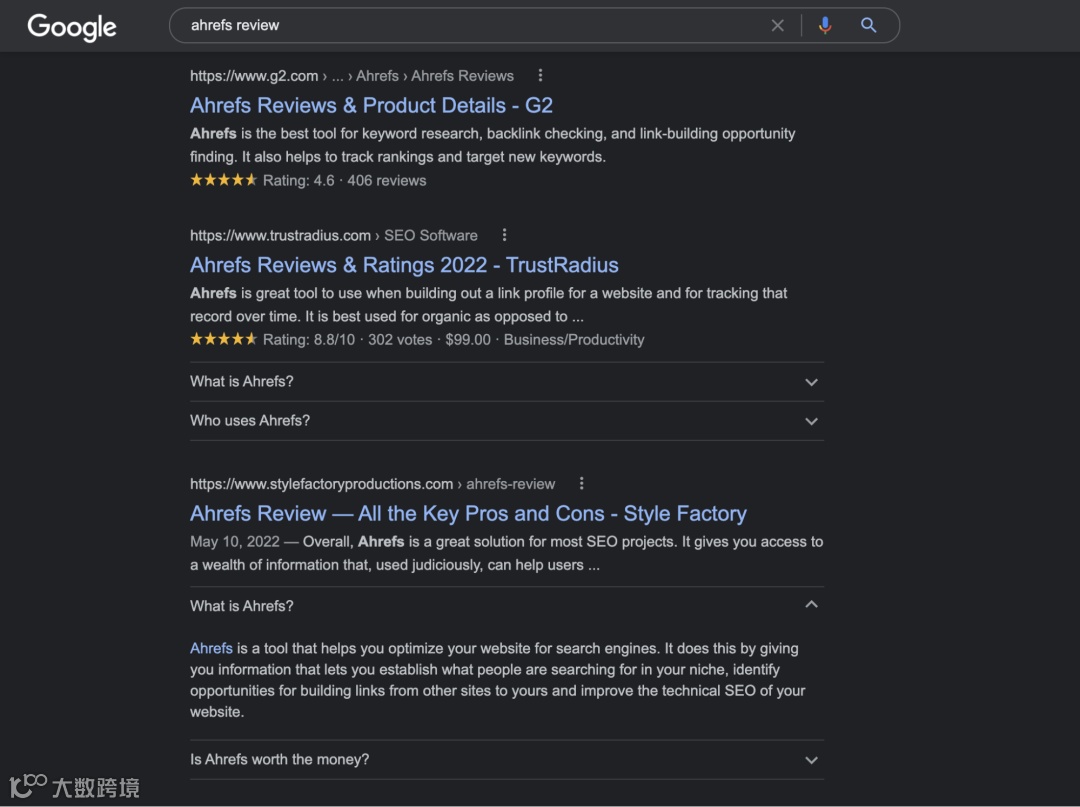Screen dimensions: 1080x807
Task: Click TrustRadius star rating icons
Action: [x=223, y=339]
